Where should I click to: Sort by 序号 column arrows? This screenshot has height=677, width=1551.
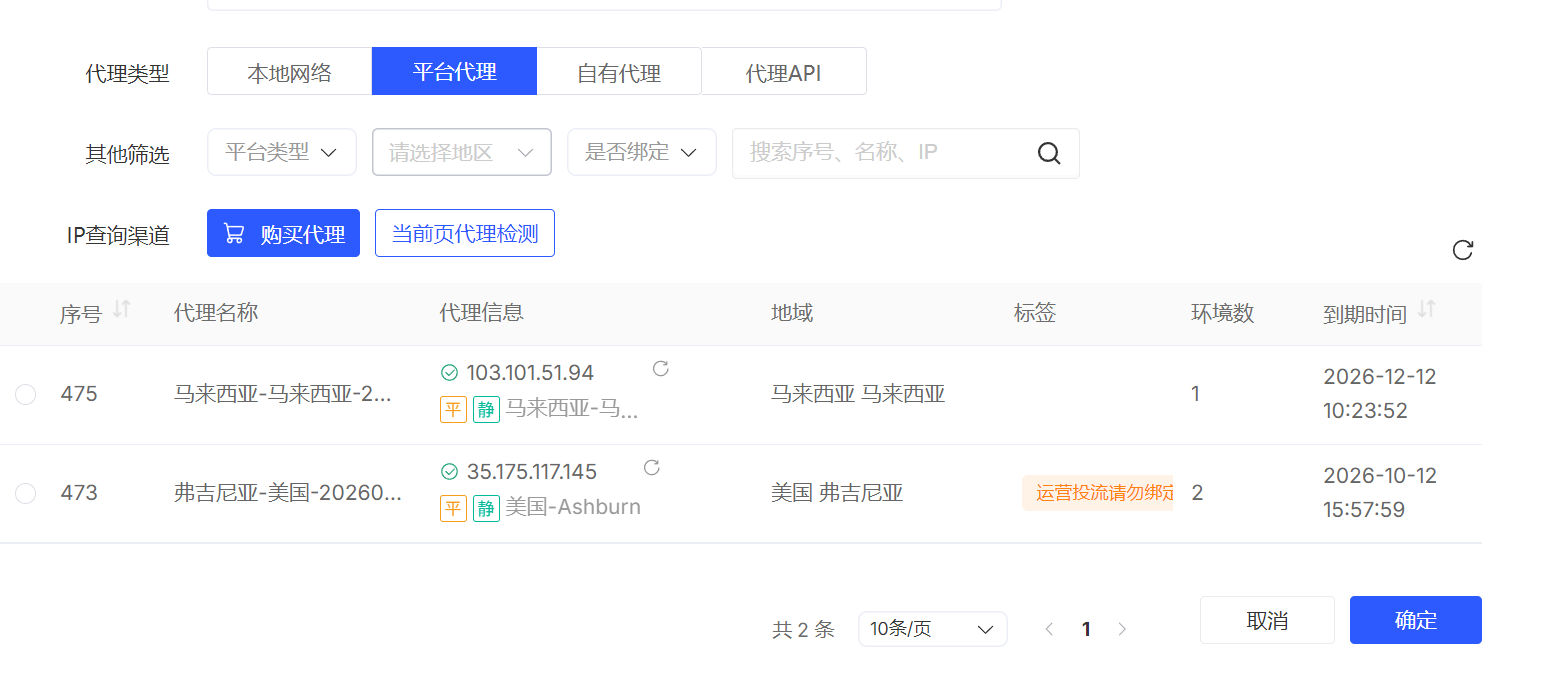coord(121,310)
